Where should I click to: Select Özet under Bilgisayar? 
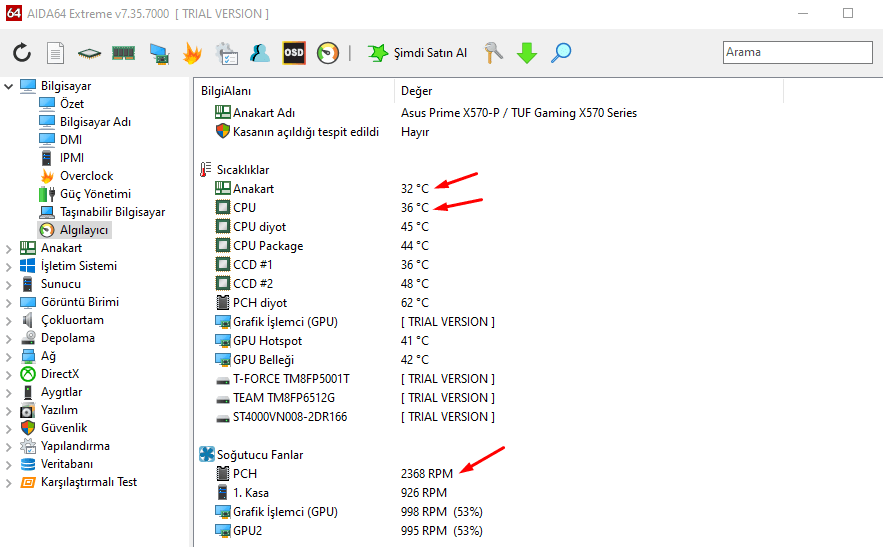click(x=71, y=104)
